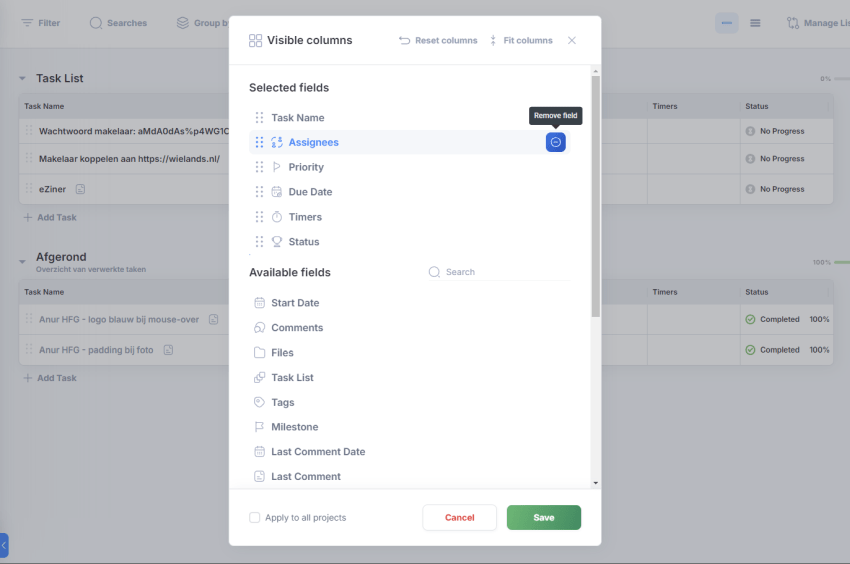The width and height of the screenshot is (850, 564).
Task: Click the Status trophy icon
Action: pos(277,242)
